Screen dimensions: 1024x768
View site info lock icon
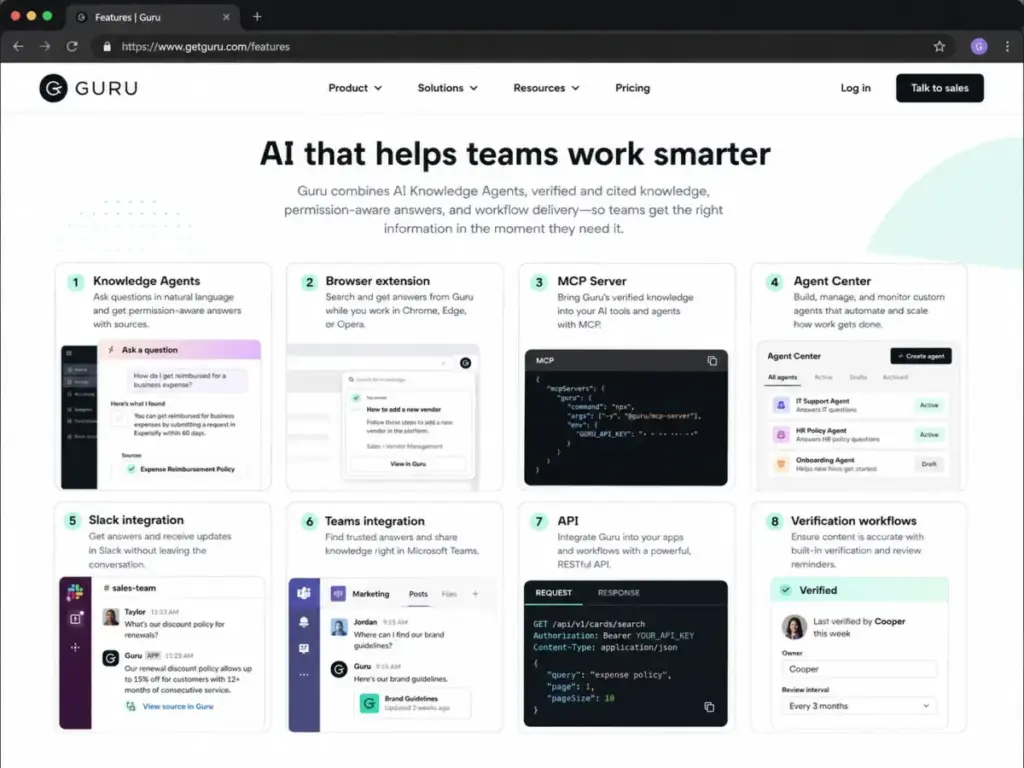click(x=106, y=46)
